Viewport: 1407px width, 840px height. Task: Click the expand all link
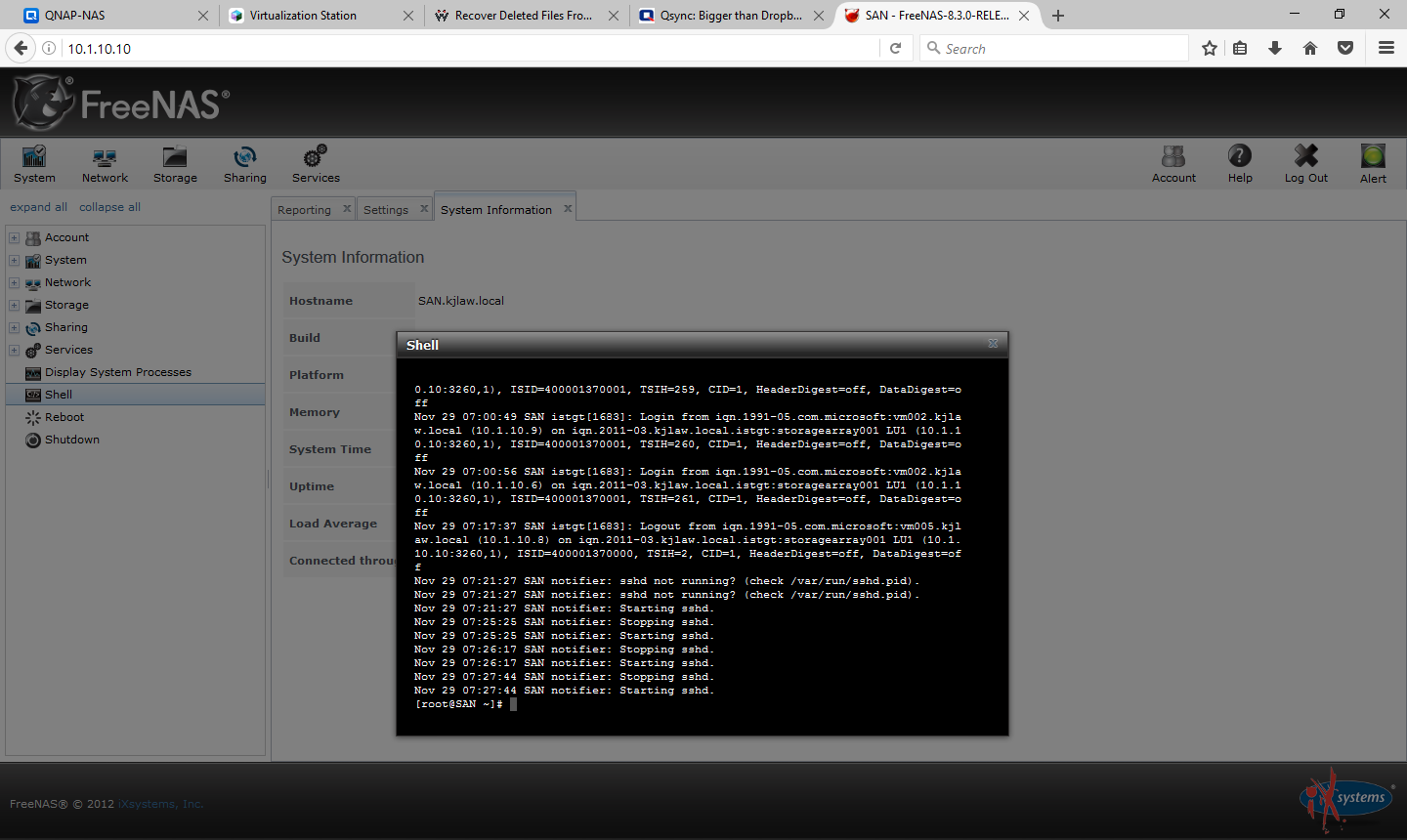coord(38,207)
